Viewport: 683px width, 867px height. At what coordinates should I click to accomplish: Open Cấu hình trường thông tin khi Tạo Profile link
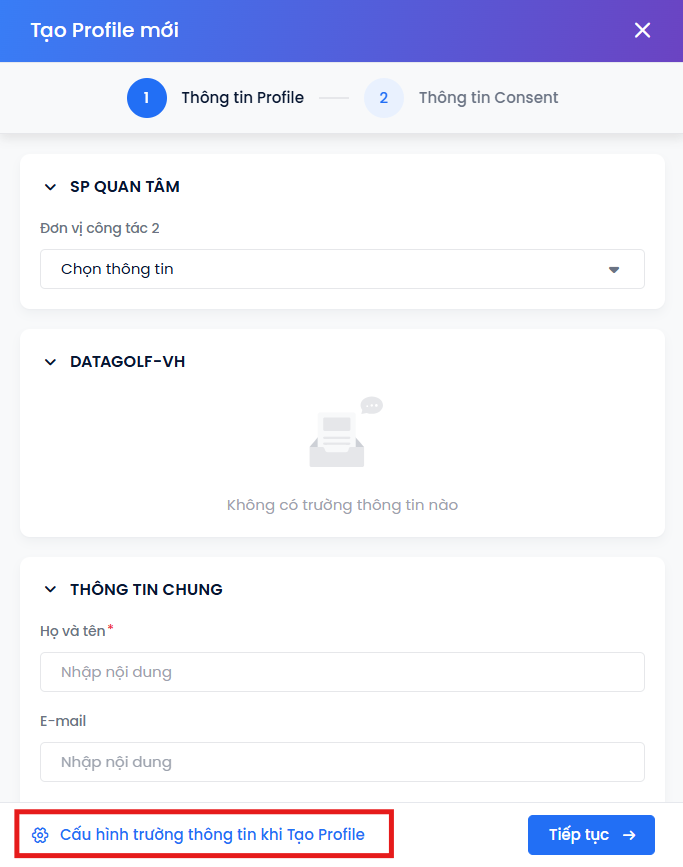(x=212, y=835)
